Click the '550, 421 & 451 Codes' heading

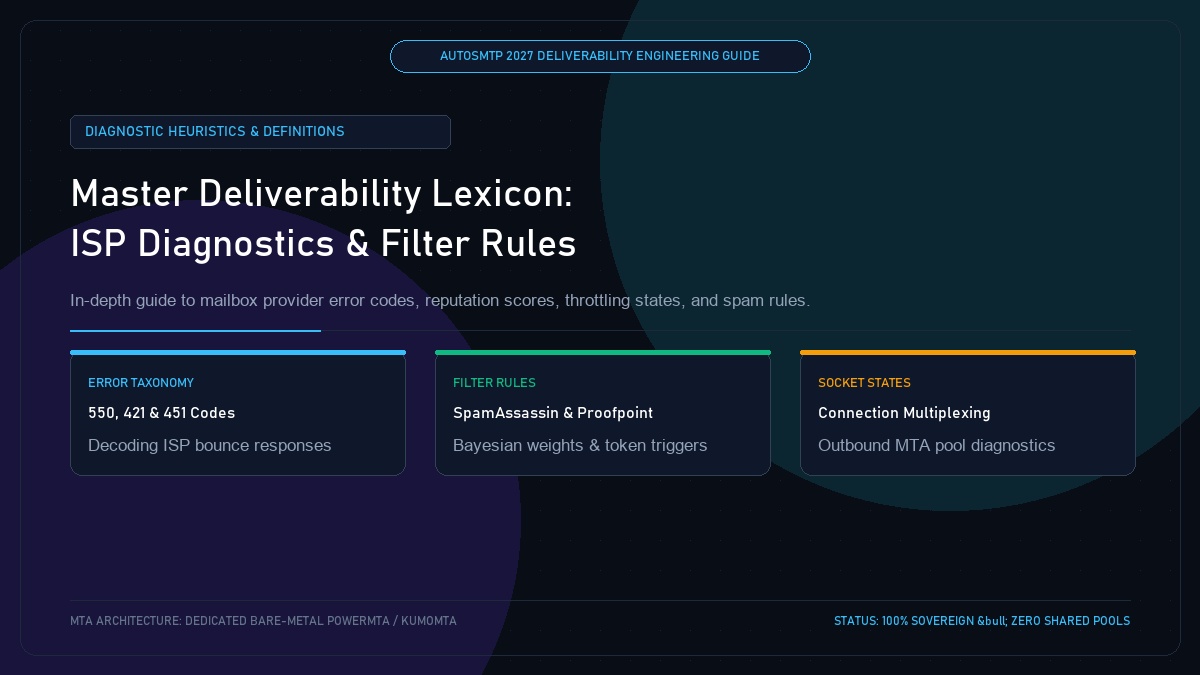point(162,413)
